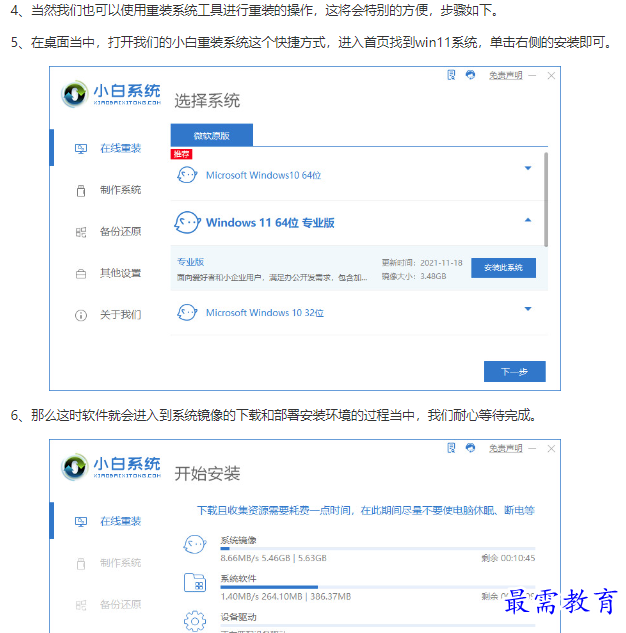626x633 pixels.
Task: Minimize the 选择系统 window
Action: tap(532, 75)
